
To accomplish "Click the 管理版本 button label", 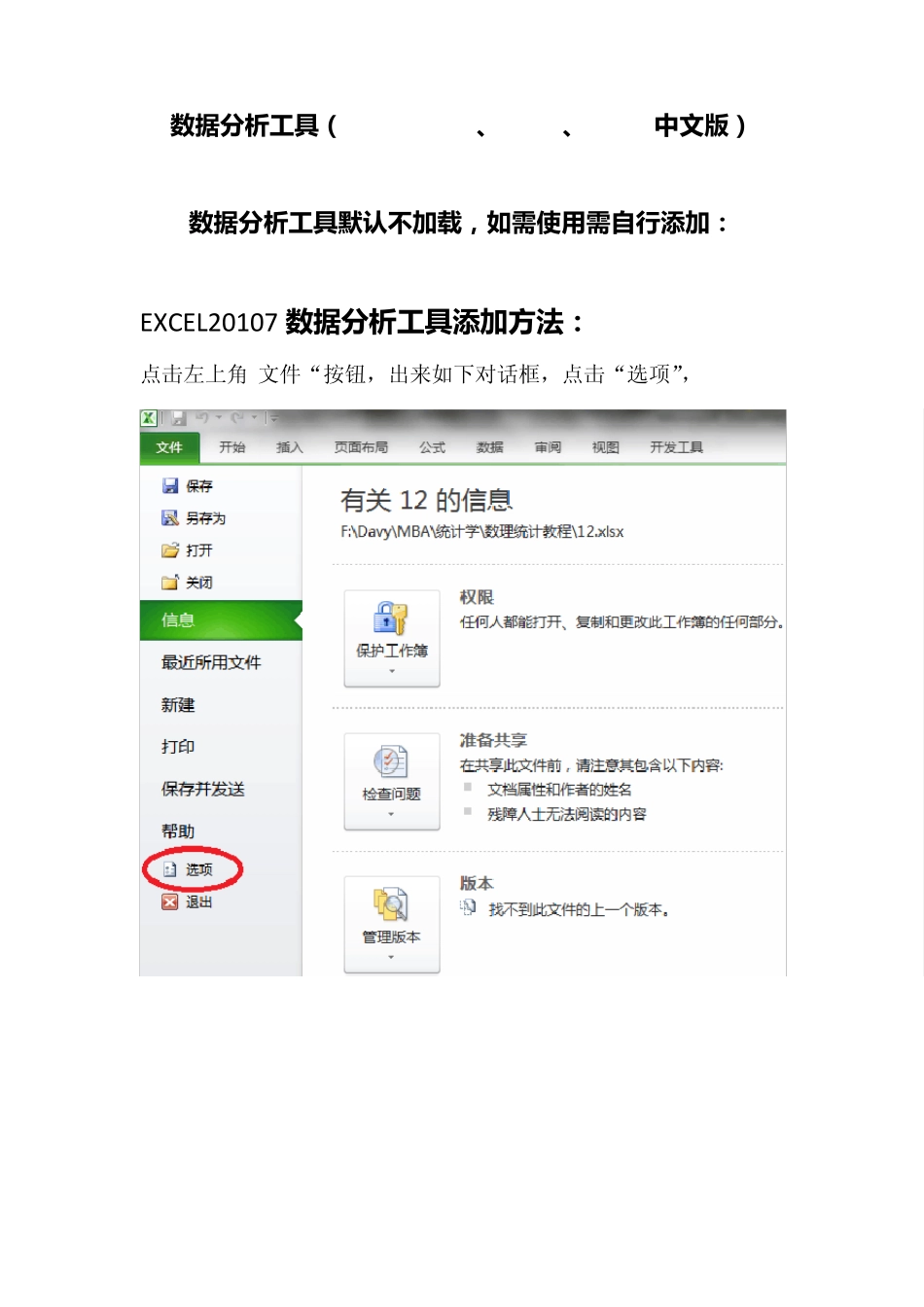I will [392, 936].
